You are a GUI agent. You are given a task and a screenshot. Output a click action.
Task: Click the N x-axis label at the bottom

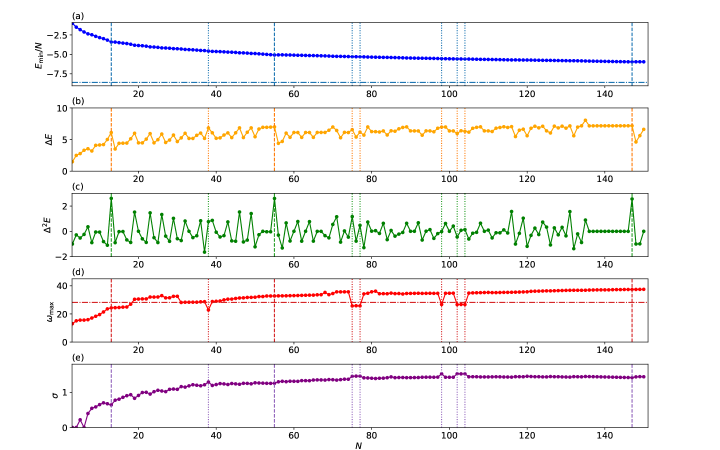point(359,446)
